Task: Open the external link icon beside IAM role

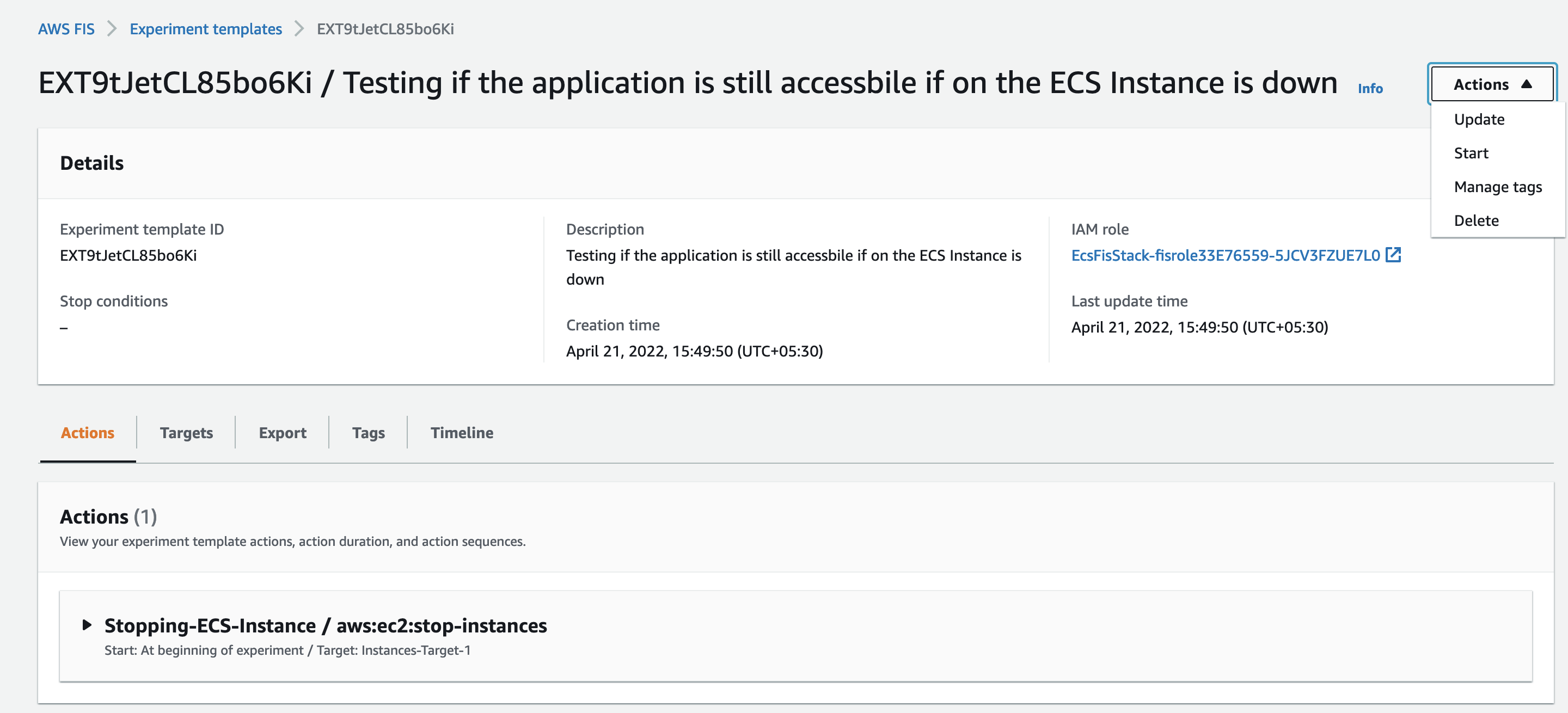Action: coord(1393,255)
